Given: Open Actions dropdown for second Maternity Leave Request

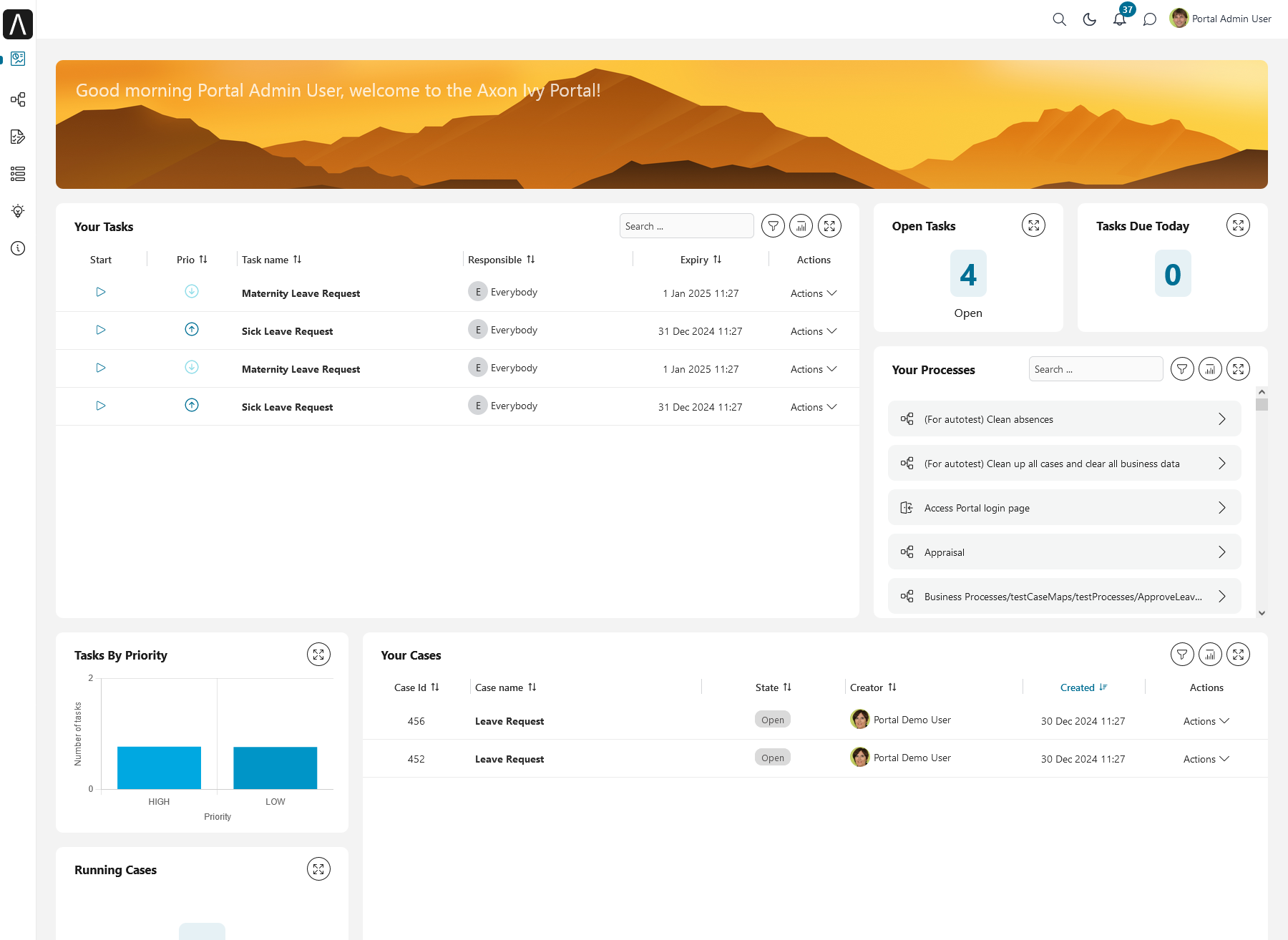Looking at the screenshot, I should (814, 369).
